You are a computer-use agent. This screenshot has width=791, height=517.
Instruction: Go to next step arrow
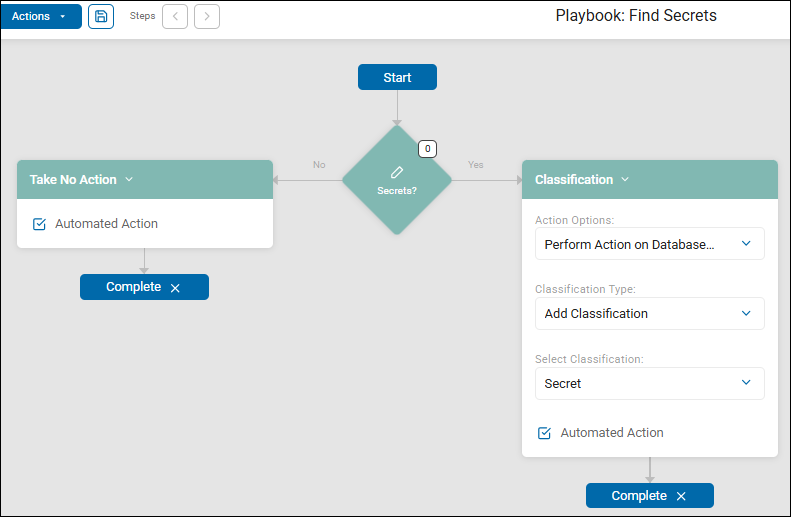207,16
